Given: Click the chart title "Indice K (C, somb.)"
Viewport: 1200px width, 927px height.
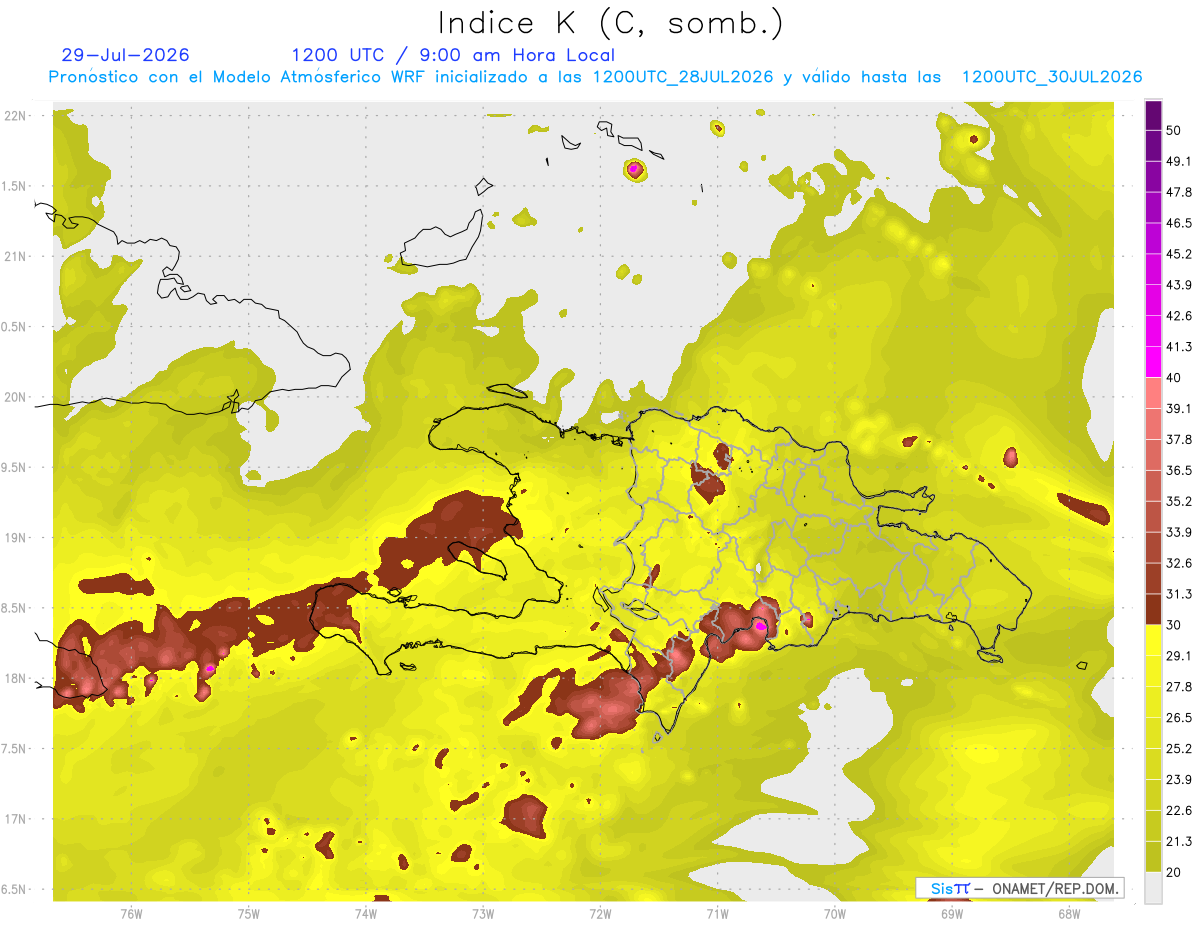Looking at the screenshot, I should click(x=610, y=23).
